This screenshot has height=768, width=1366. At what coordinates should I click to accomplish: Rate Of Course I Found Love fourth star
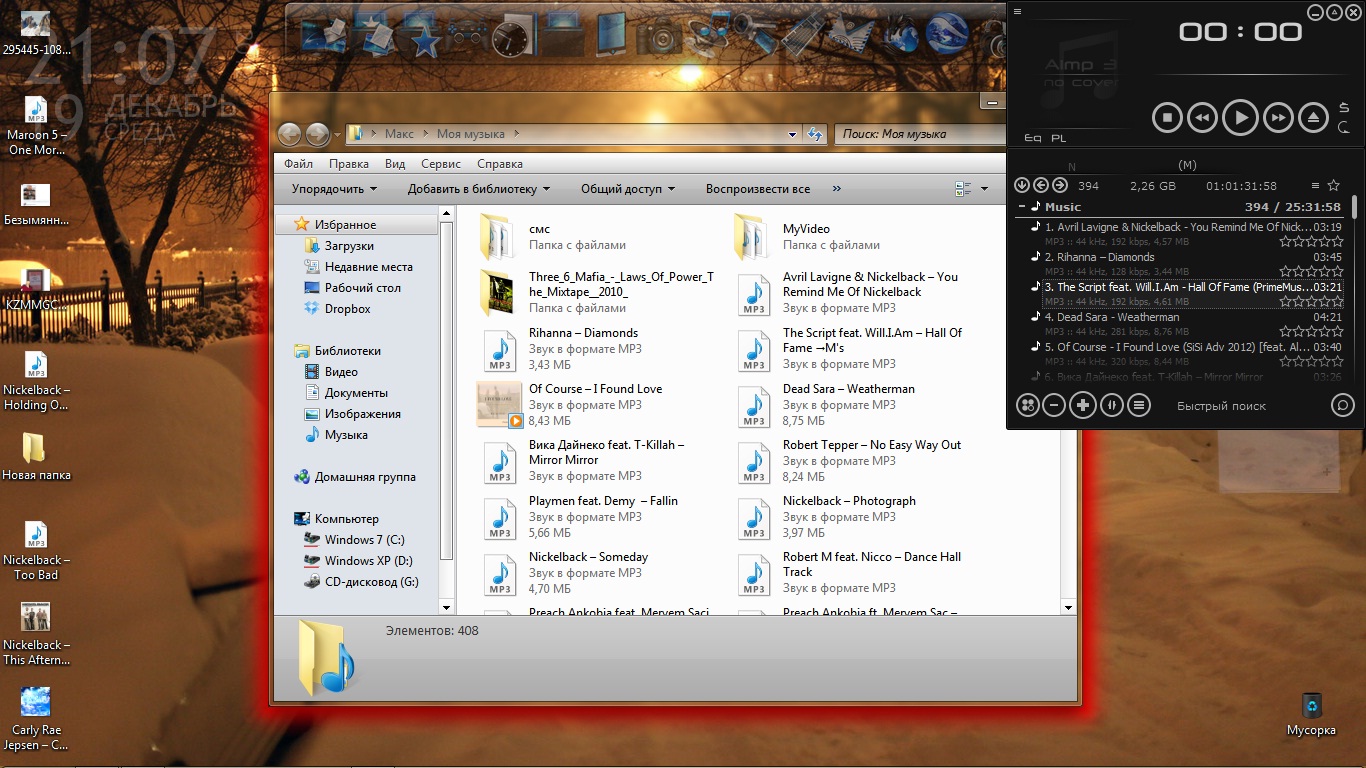pyautogui.click(x=1323, y=361)
